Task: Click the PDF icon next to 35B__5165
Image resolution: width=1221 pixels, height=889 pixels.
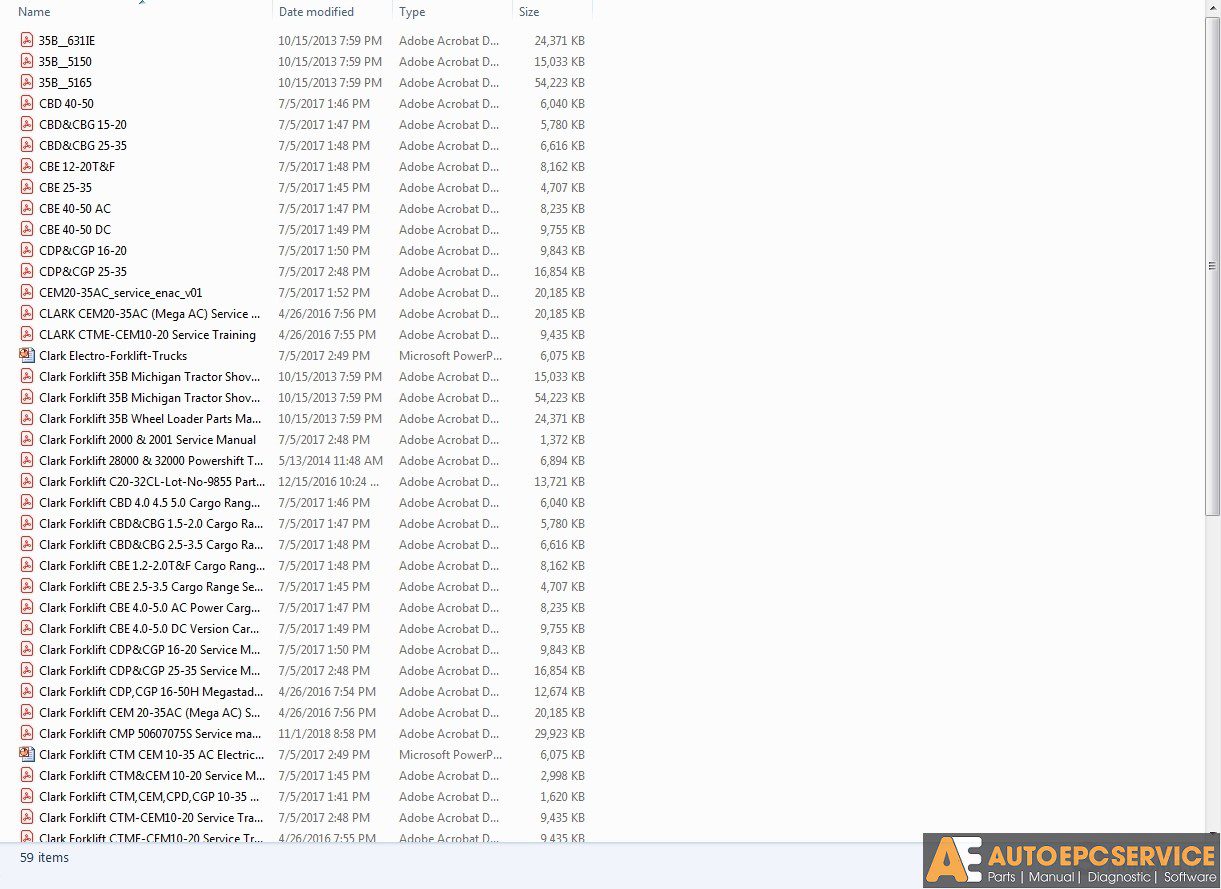Action: [x=27, y=83]
